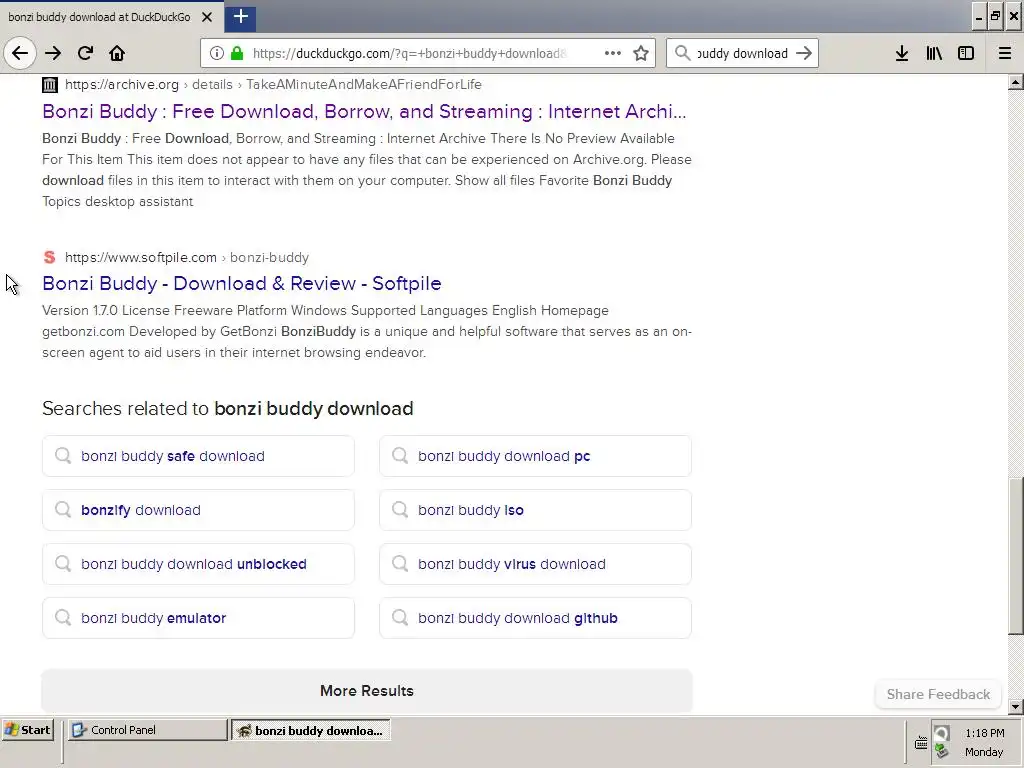Search bonzi buddy virus download
This screenshot has width=1024, height=768.
(535, 564)
